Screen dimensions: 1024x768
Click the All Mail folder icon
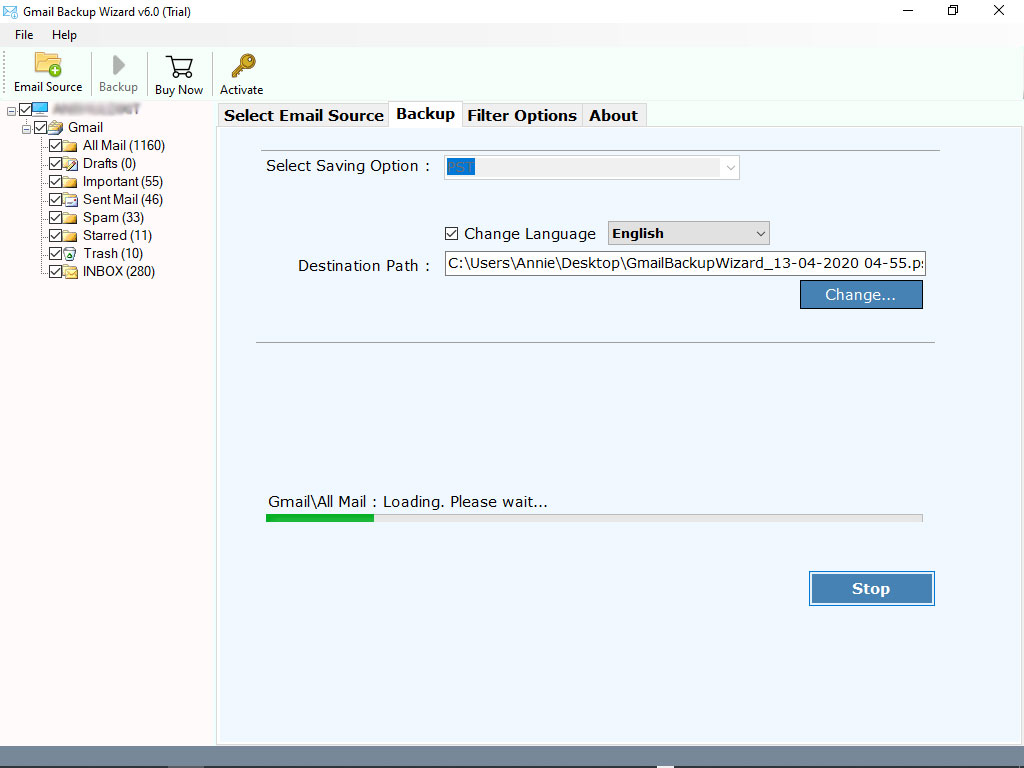pos(71,146)
